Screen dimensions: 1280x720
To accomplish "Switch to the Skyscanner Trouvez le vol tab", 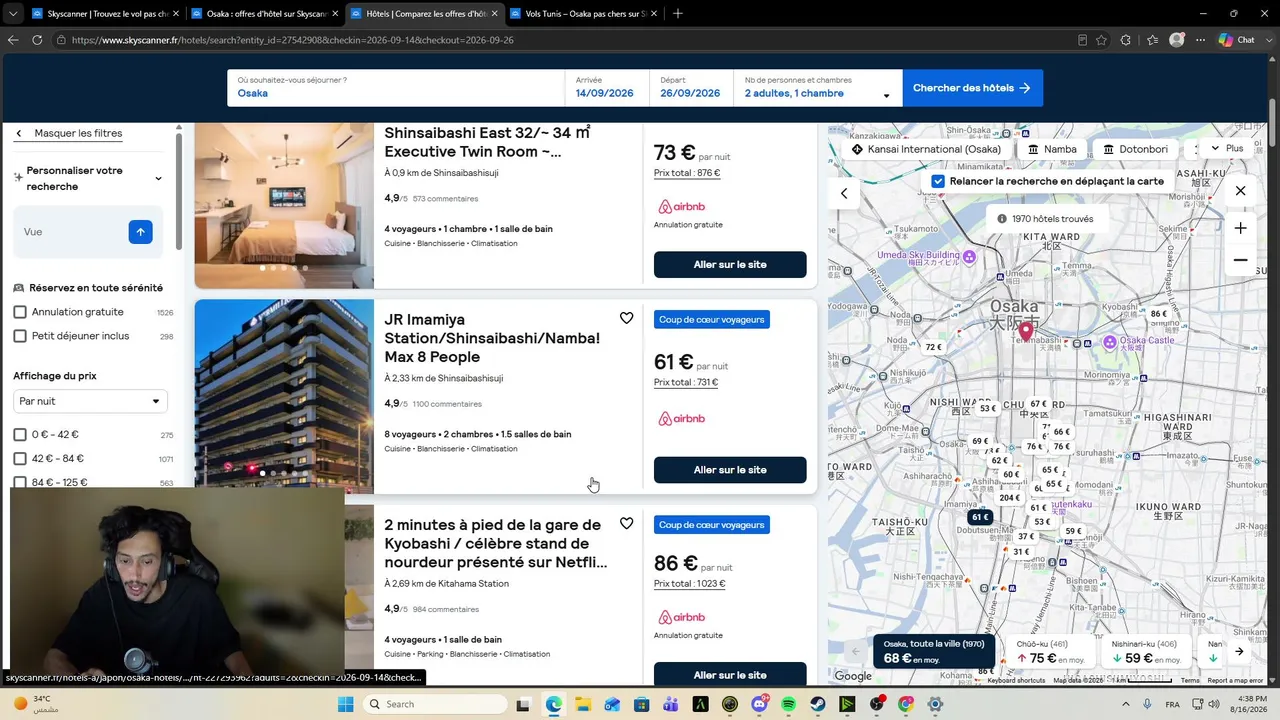I will tap(104, 14).
